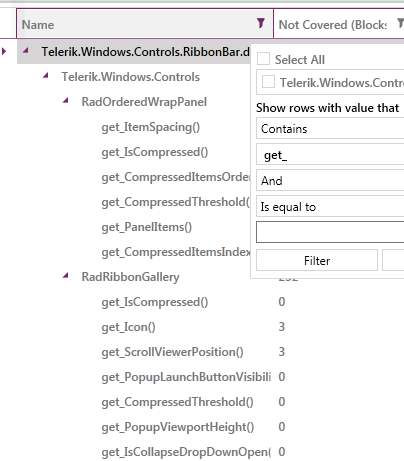Select the RadRibbonGallery row
The height and width of the screenshot is (461, 404).
point(131,277)
